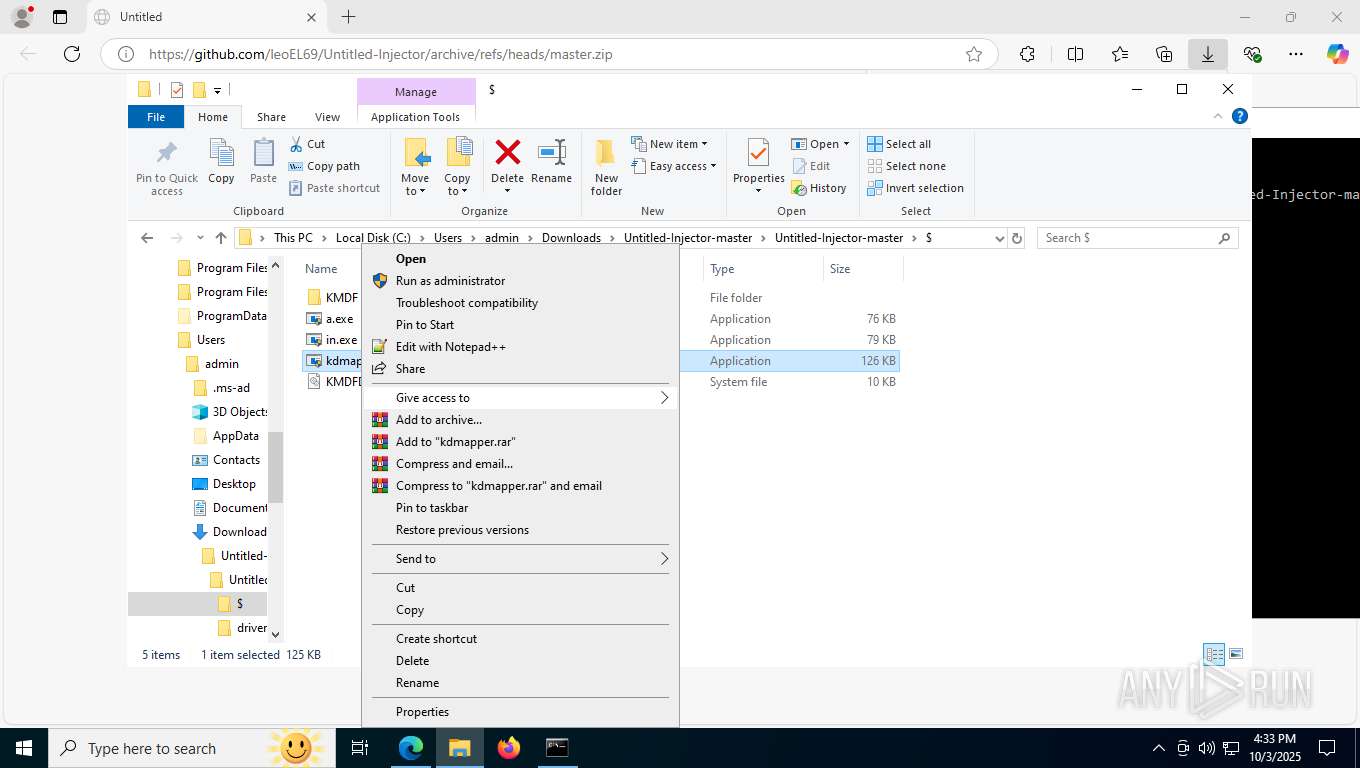Image resolution: width=1360 pixels, height=768 pixels.
Task: Click admin in the breadcrumb path
Action: 502,238
